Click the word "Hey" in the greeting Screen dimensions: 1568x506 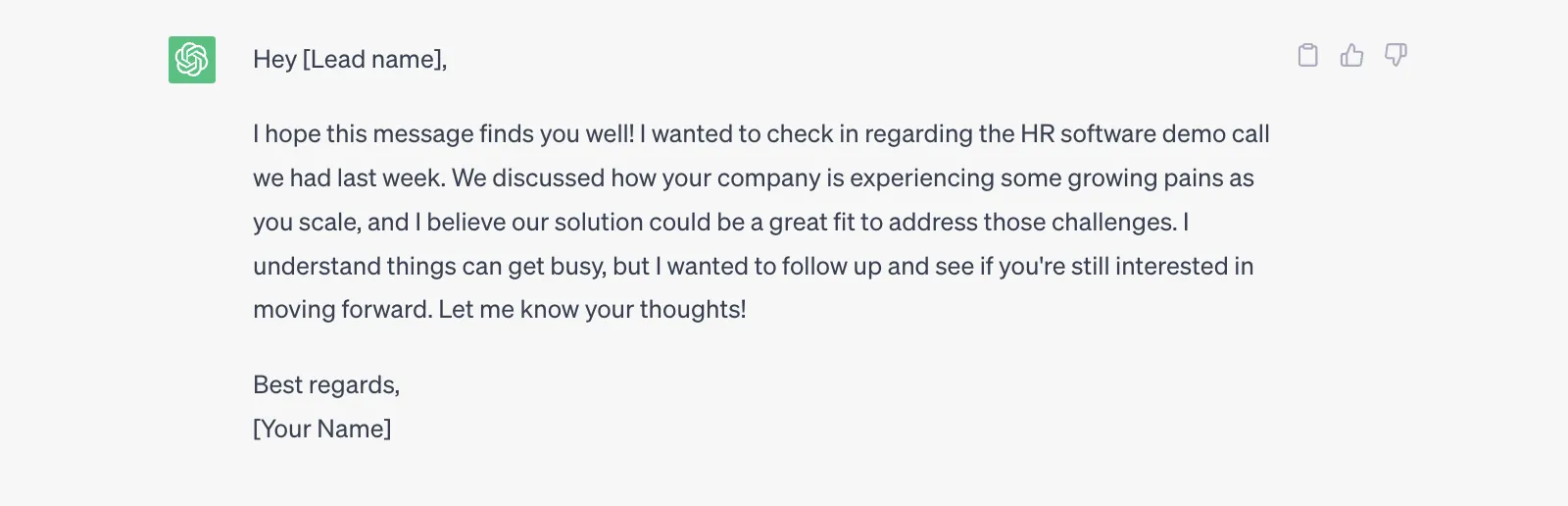coord(274,60)
